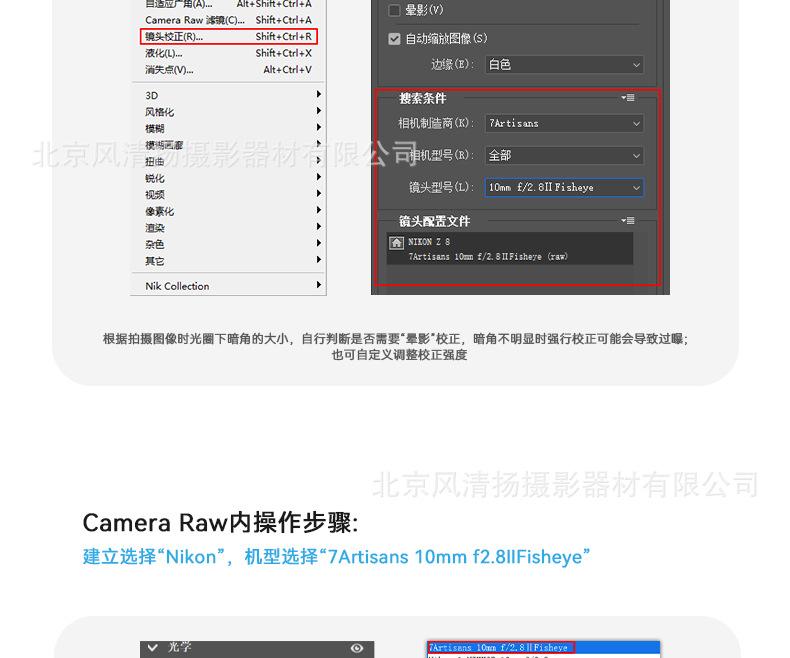Image resolution: width=790 pixels, height=658 pixels.
Task: Toggle the eye icon in the 光学 panel
Action: (357, 649)
